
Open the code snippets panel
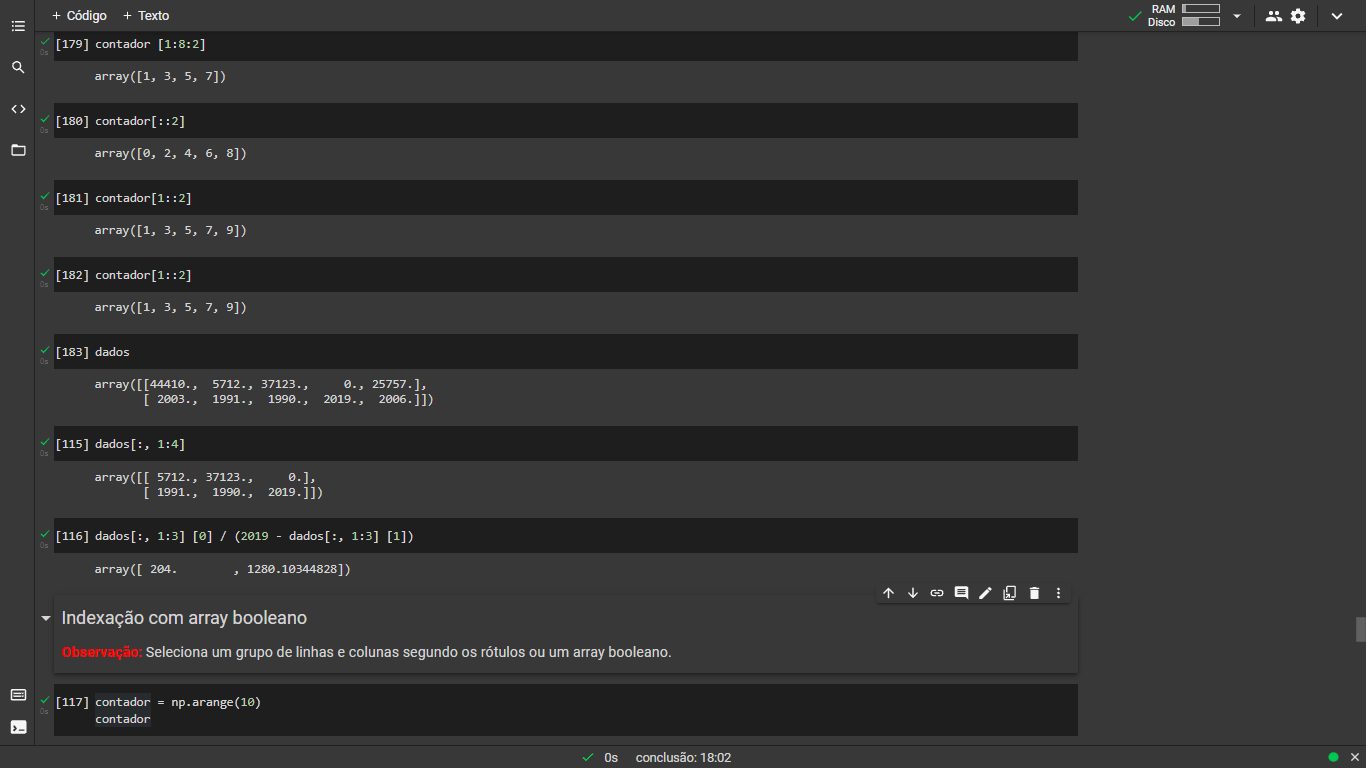[18, 109]
